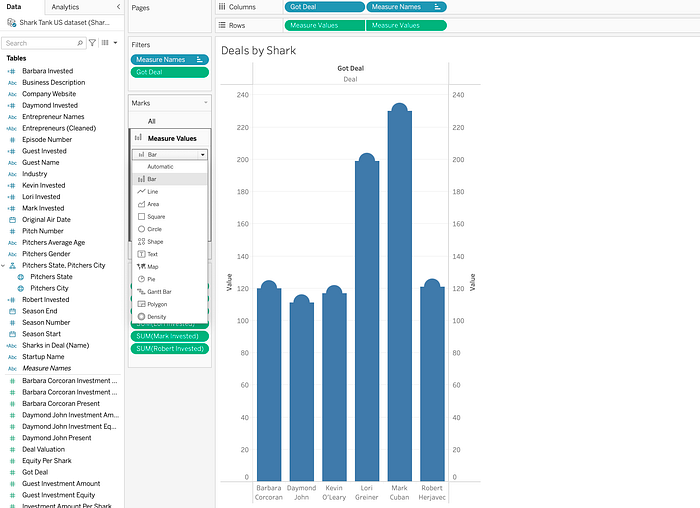Choose the Map mark type icon
This screenshot has height=508, width=700.
142,266
